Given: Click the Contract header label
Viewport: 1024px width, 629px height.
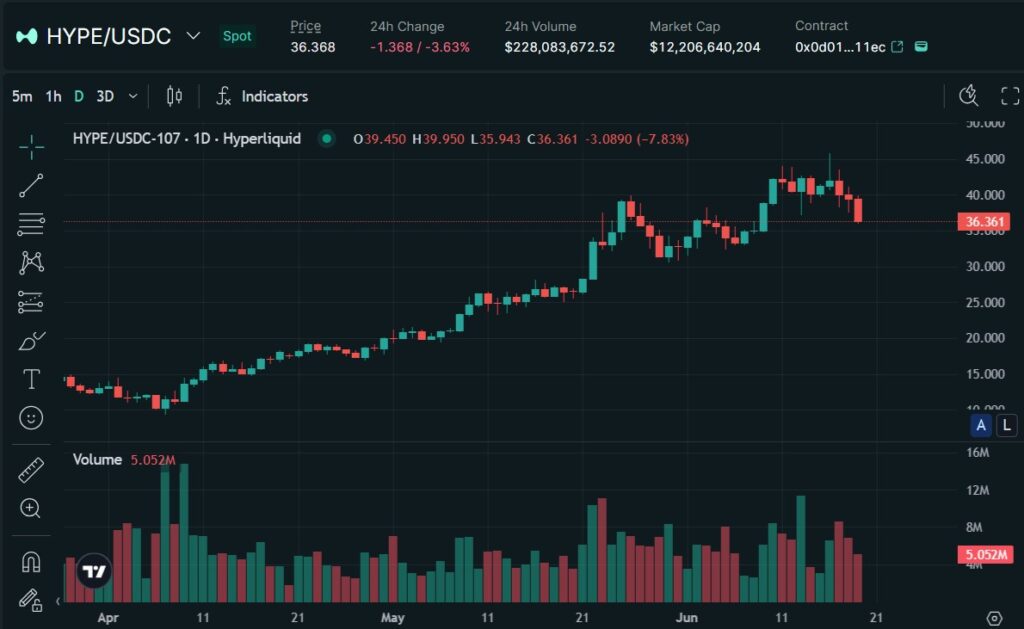Looking at the screenshot, I should [x=822, y=25].
